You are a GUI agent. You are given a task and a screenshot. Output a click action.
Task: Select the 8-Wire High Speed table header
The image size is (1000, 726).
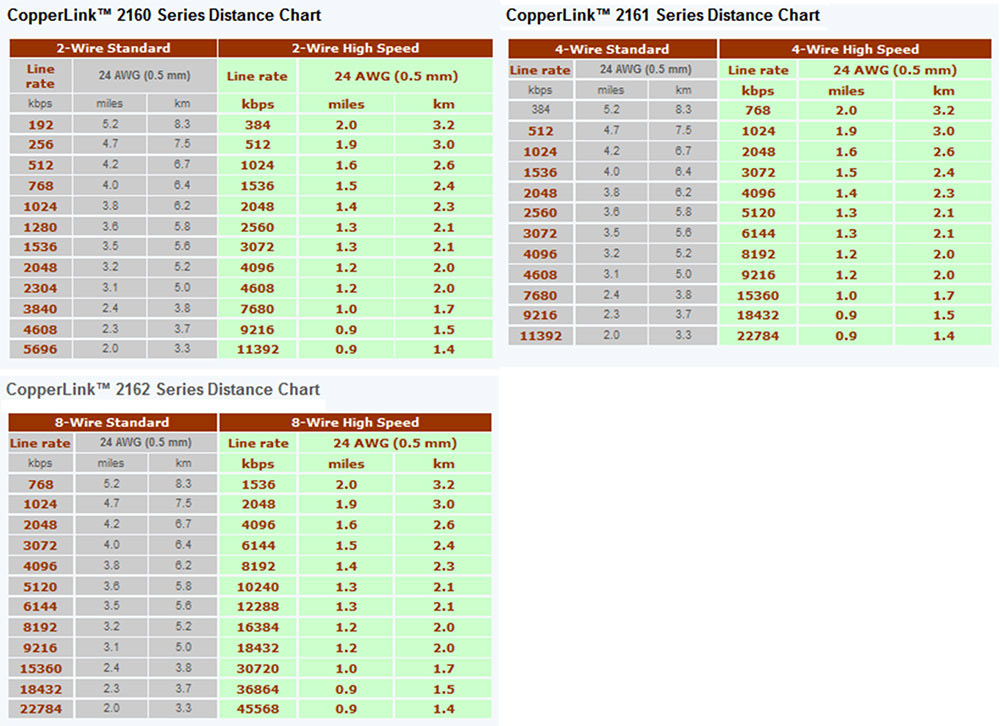click(355, 422)
